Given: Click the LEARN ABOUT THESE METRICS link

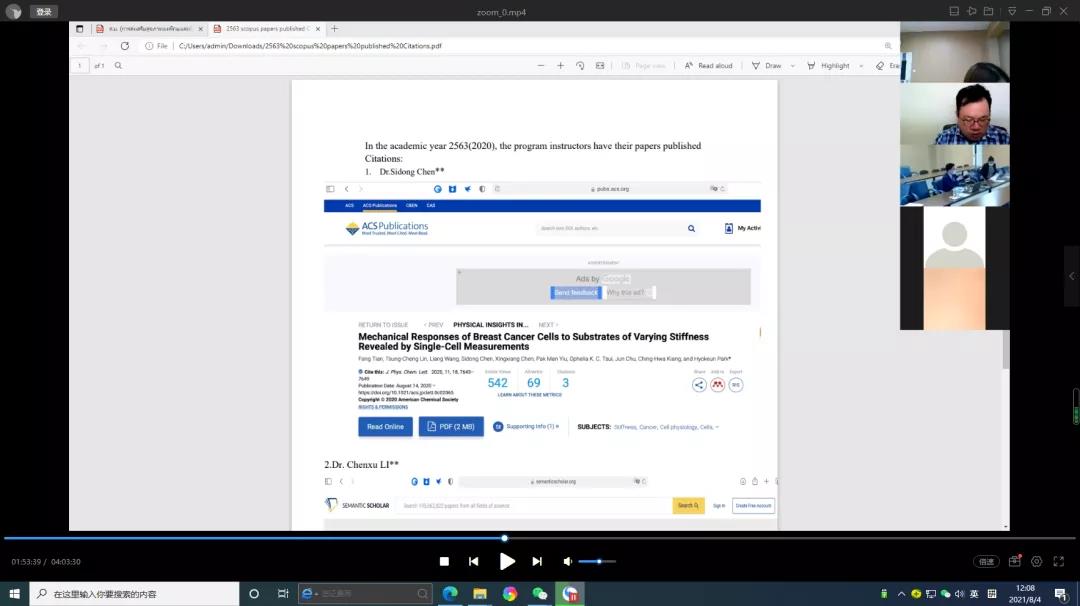Looking at the screenshot, I should [x=530, y=395].
